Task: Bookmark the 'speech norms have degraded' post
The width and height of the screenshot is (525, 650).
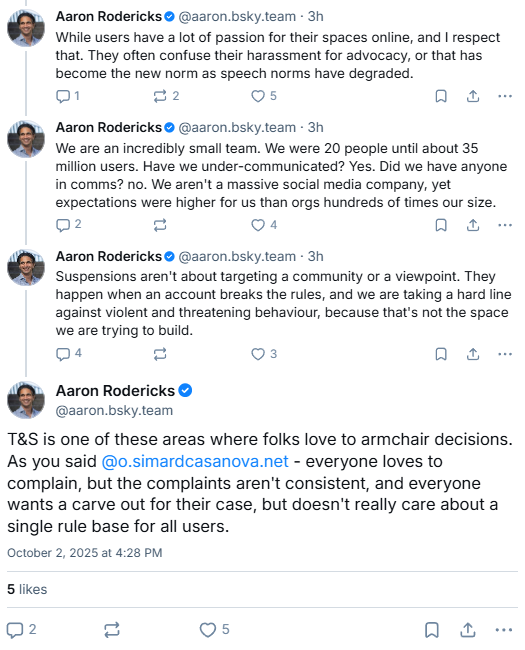Action: click(441, 96)
